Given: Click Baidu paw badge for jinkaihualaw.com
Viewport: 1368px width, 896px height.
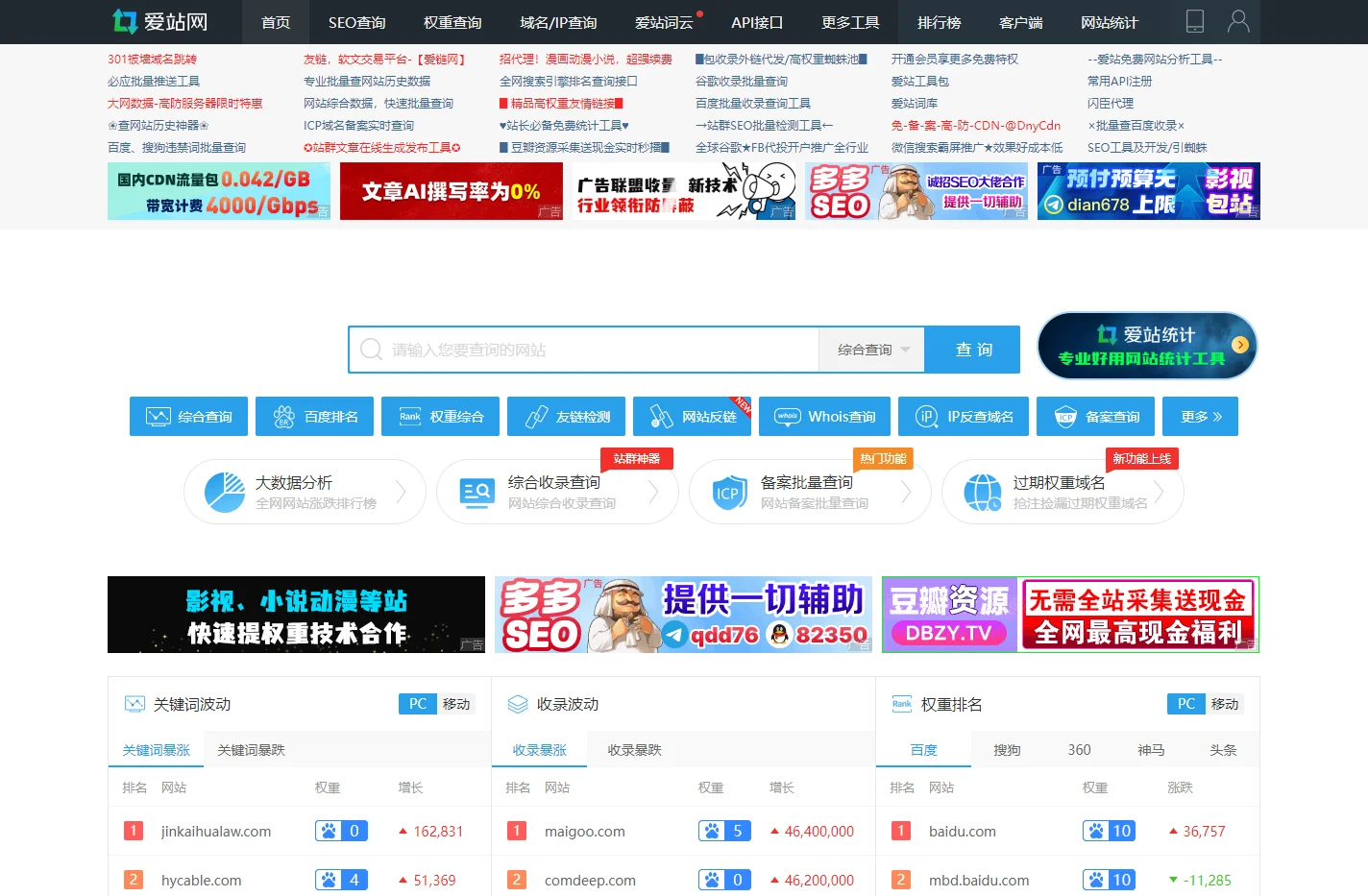Looking at the screenshot, I should pyautogui.click(x=341, y=831).
